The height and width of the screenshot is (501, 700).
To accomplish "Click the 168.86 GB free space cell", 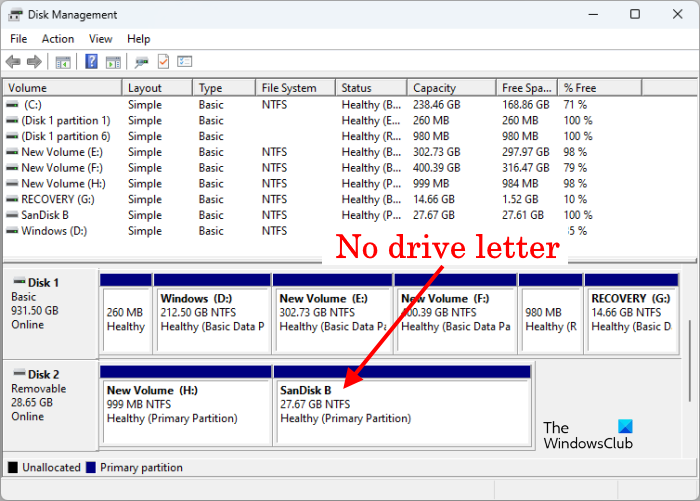I will pyautogui.click(x=525, y=104).
